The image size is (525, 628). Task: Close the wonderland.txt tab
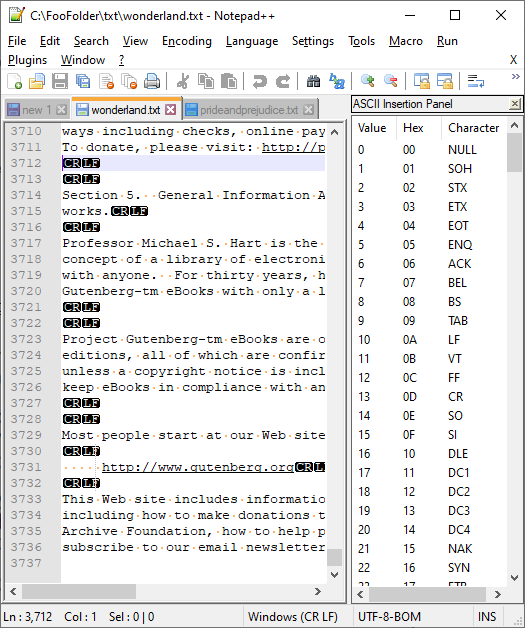point(171,109)
